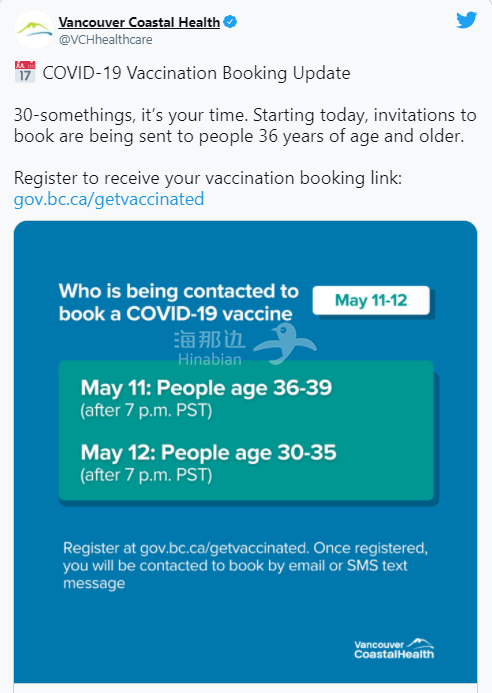Click the Hinabian bird watermark logo
Screen dimensions: 492x693
285,343
